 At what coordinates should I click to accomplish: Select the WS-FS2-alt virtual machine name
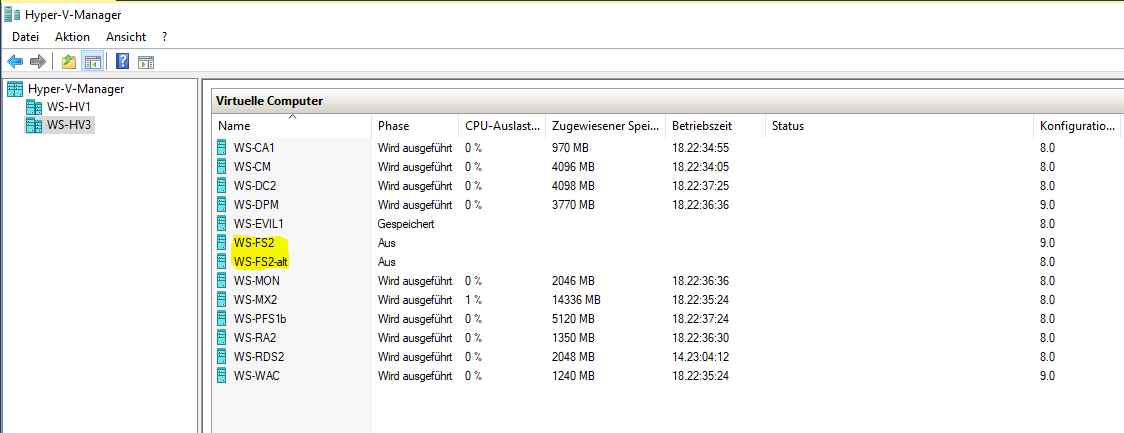261,262
